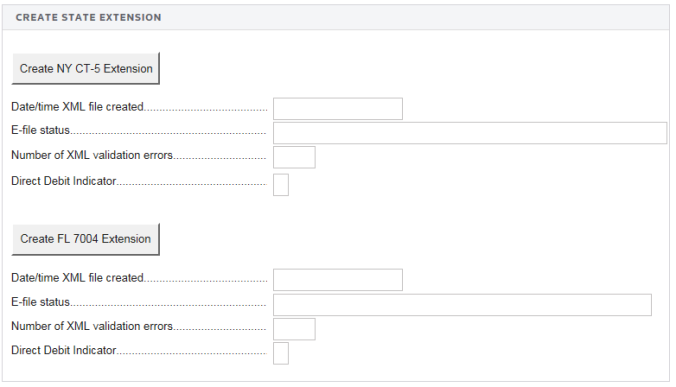Image resolution: width=676 pixels, height=387 pixels.
Task: Select the FL 7004 Date/time XML file created field
Action: click(338, 280)
